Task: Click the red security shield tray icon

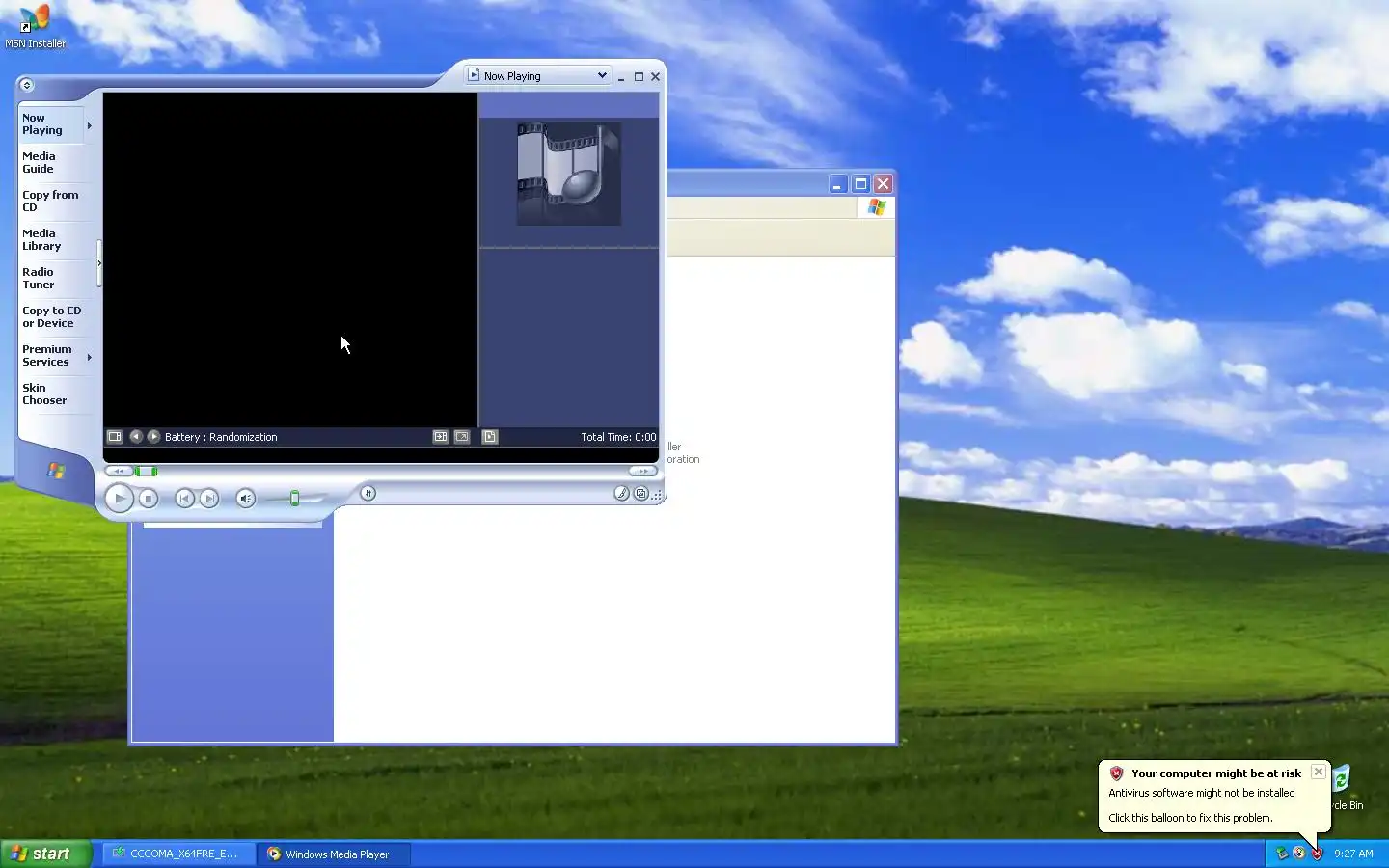Action: pyautogui.click(x=1317, y=854)
